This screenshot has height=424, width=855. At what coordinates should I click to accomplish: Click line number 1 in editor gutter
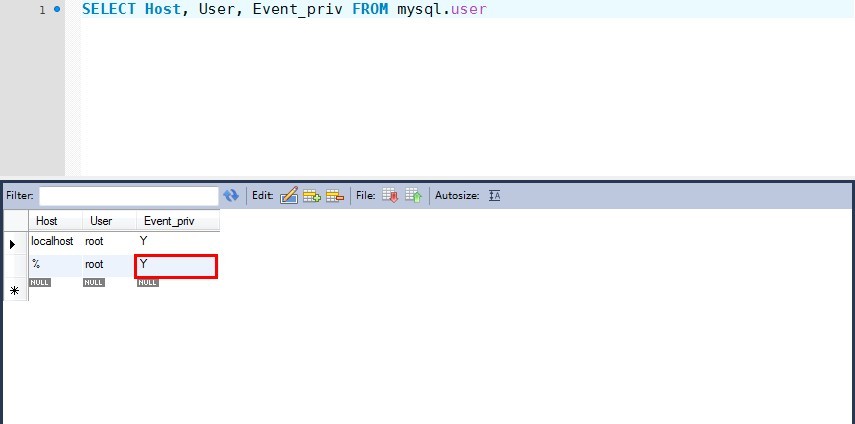[x=43, y=10]
